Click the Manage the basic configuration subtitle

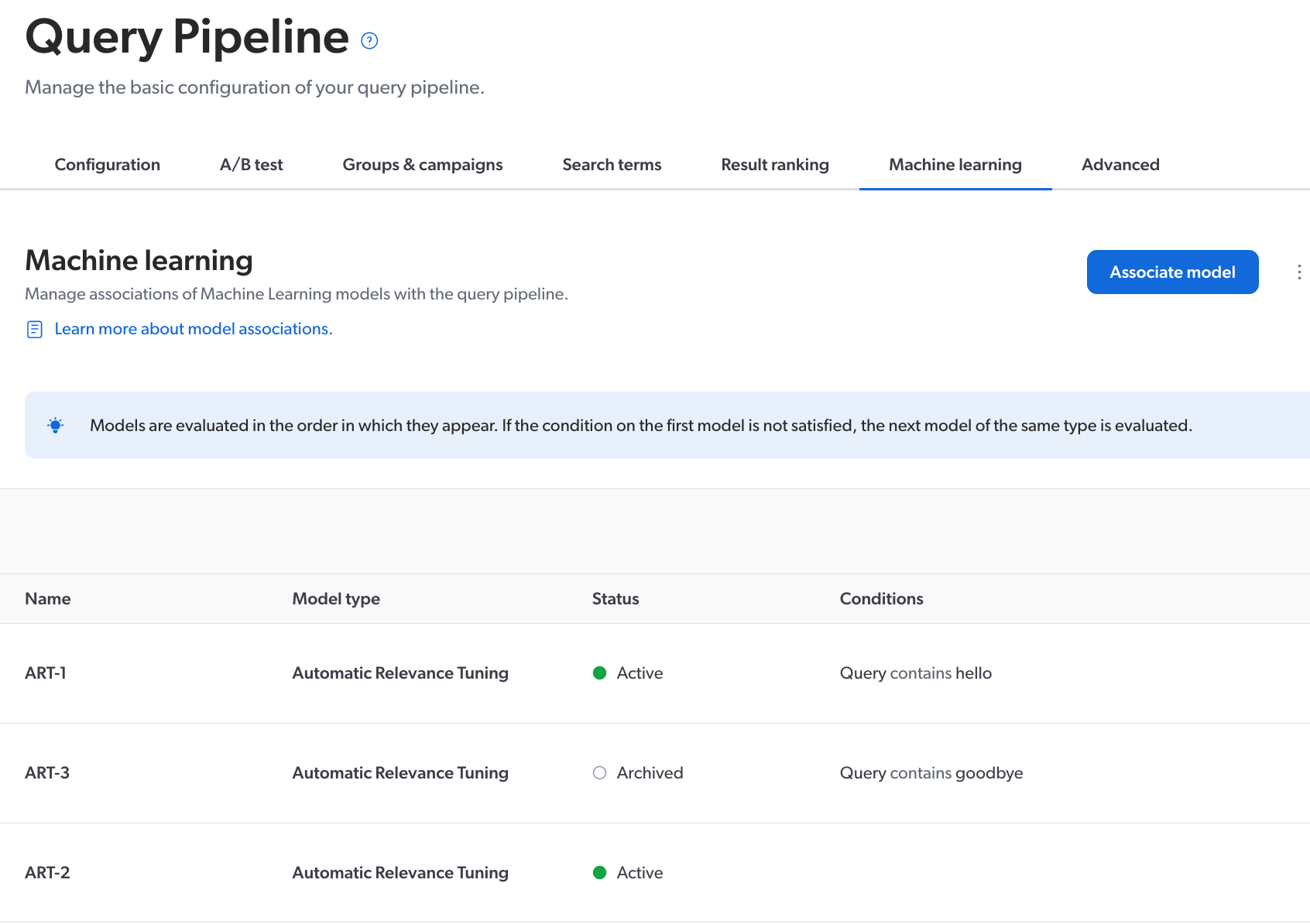click(x=255, y=87)
